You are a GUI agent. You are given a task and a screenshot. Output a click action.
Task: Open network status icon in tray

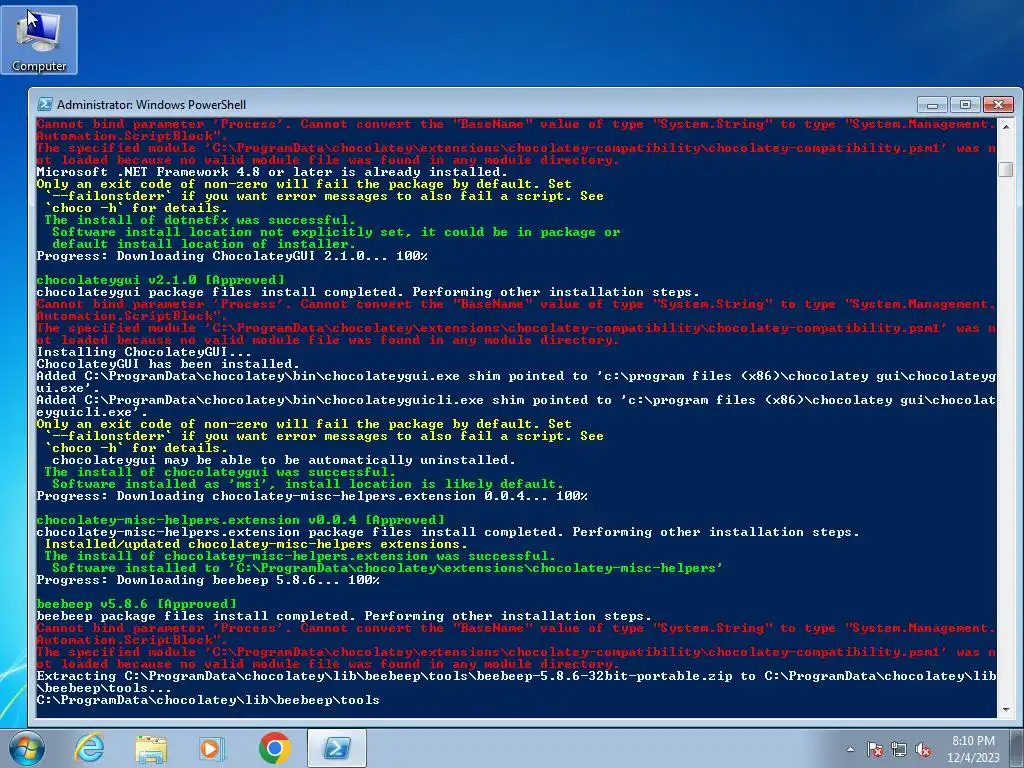899,749
